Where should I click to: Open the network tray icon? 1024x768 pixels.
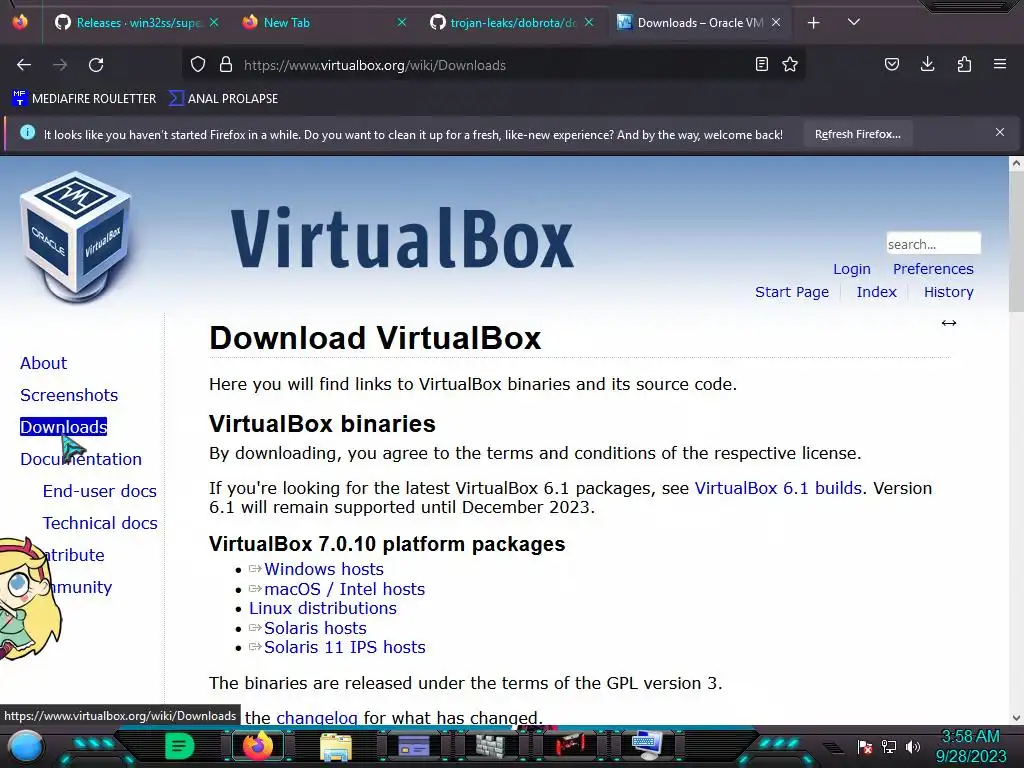(889, 746)
